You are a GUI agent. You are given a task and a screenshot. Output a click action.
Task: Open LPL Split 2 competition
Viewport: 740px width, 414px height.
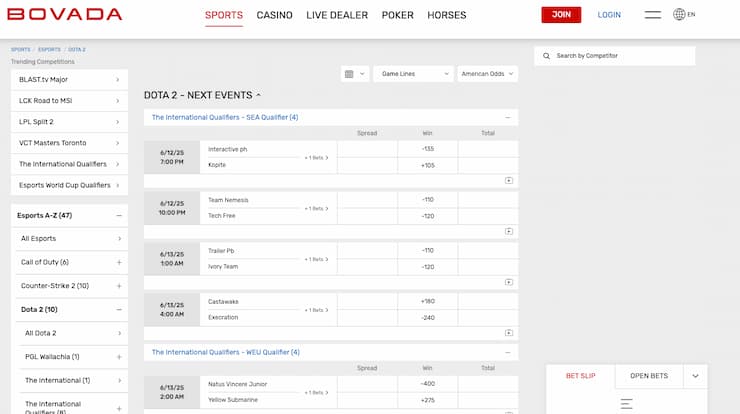(x=69, y=122)
